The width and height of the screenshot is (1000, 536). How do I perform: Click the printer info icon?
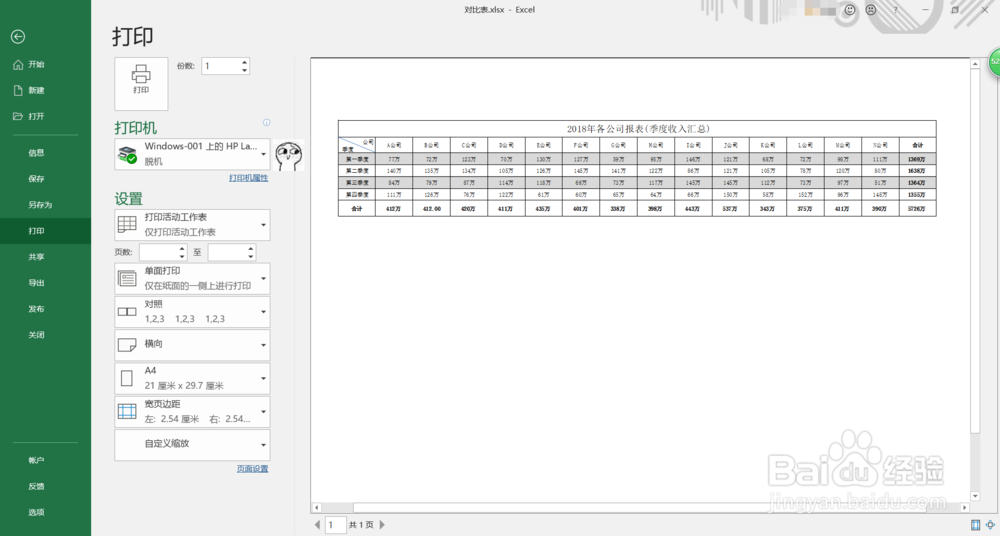(x=267, y=123)
